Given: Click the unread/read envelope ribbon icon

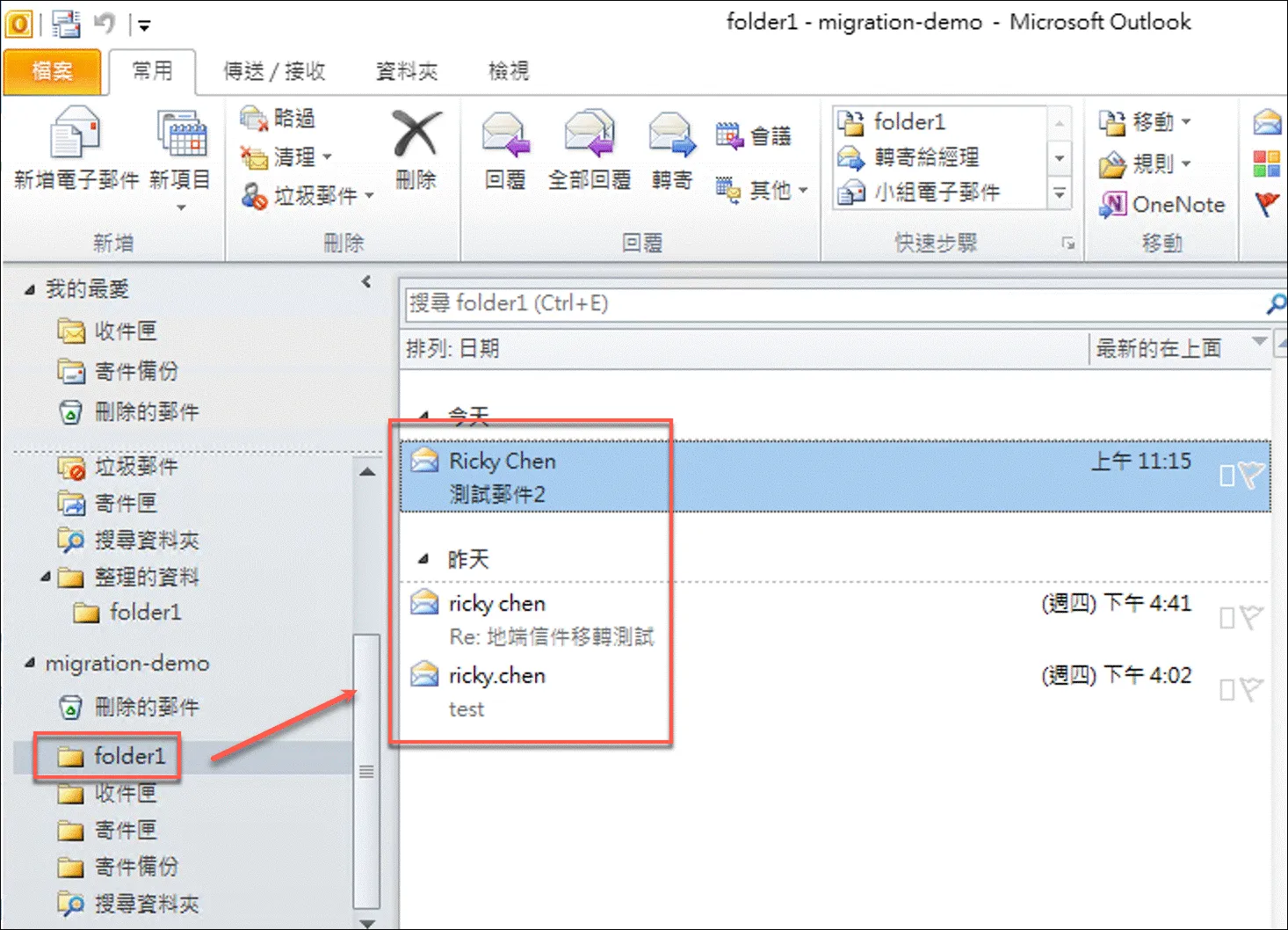Looking at the screenshot, I should tap(1267, 121).
